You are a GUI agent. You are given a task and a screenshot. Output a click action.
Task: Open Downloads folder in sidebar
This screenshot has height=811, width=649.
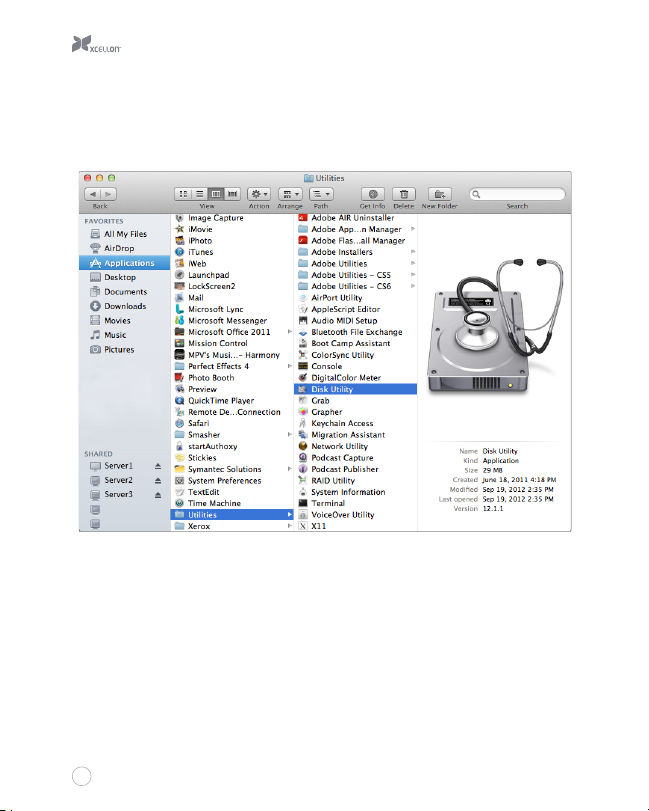125,307
